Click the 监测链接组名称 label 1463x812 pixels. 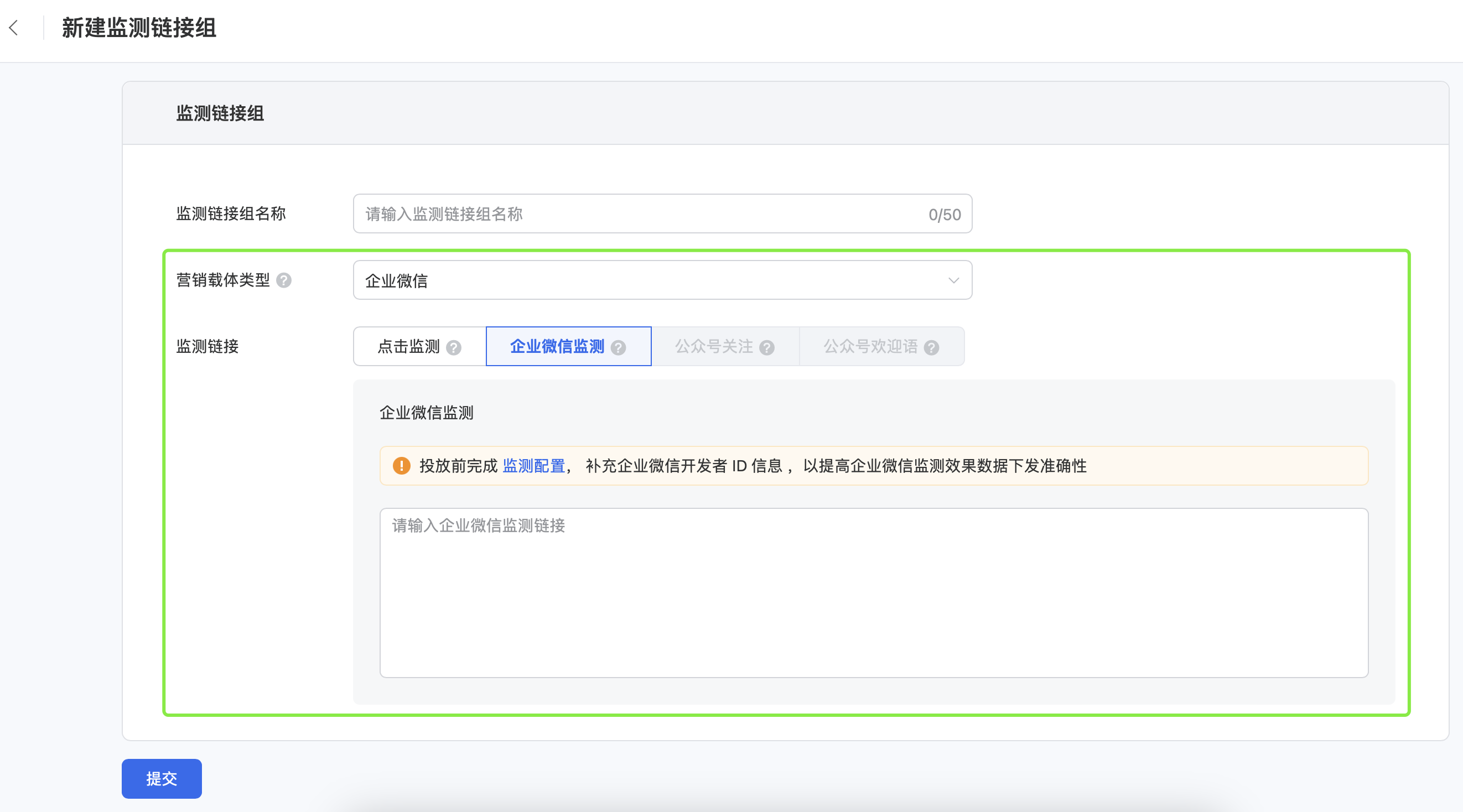click(231, 214)
